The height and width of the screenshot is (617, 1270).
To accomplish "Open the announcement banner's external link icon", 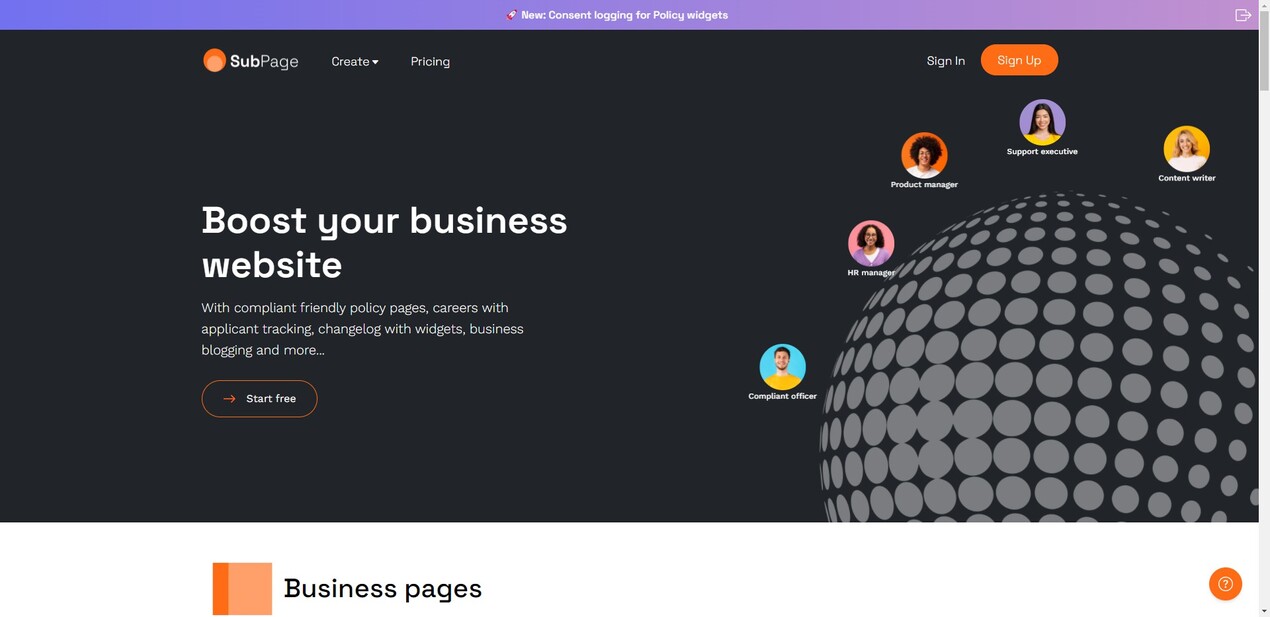I will tap(1243, 14).
